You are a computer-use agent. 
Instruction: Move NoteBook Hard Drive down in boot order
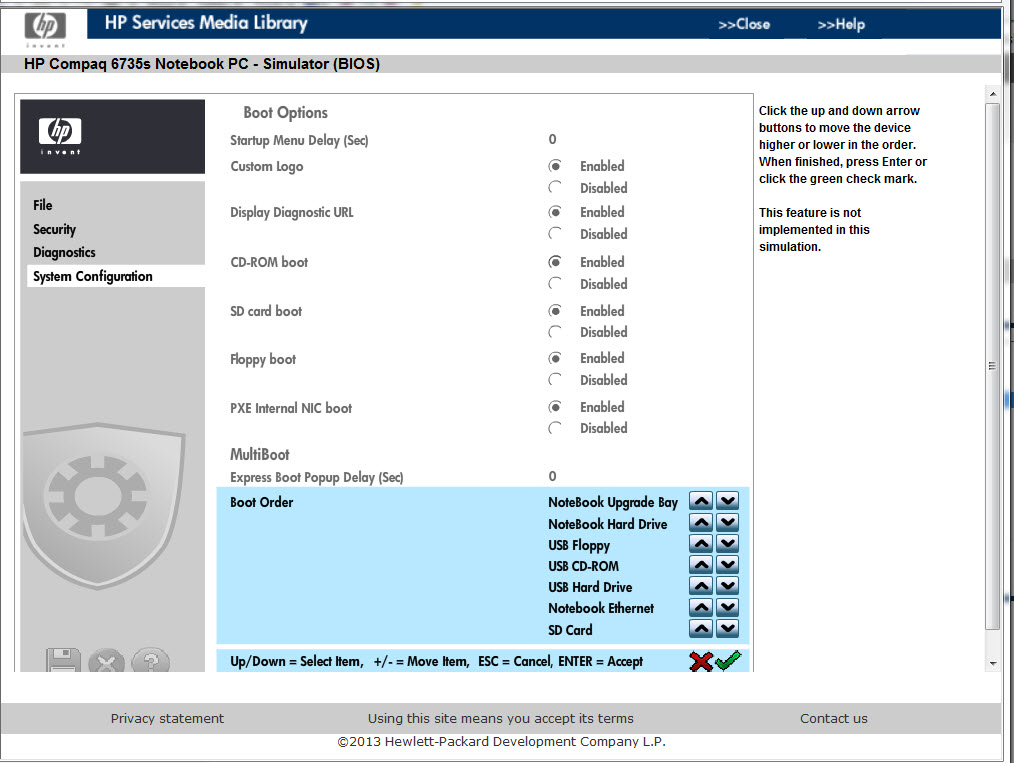coord(728,522)
